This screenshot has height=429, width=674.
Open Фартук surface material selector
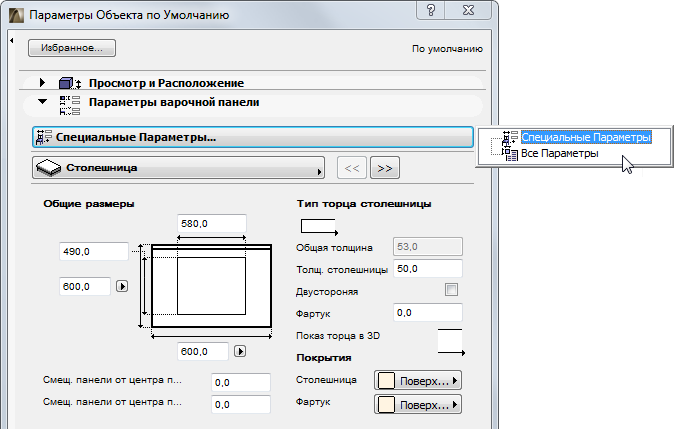[418, 404]
